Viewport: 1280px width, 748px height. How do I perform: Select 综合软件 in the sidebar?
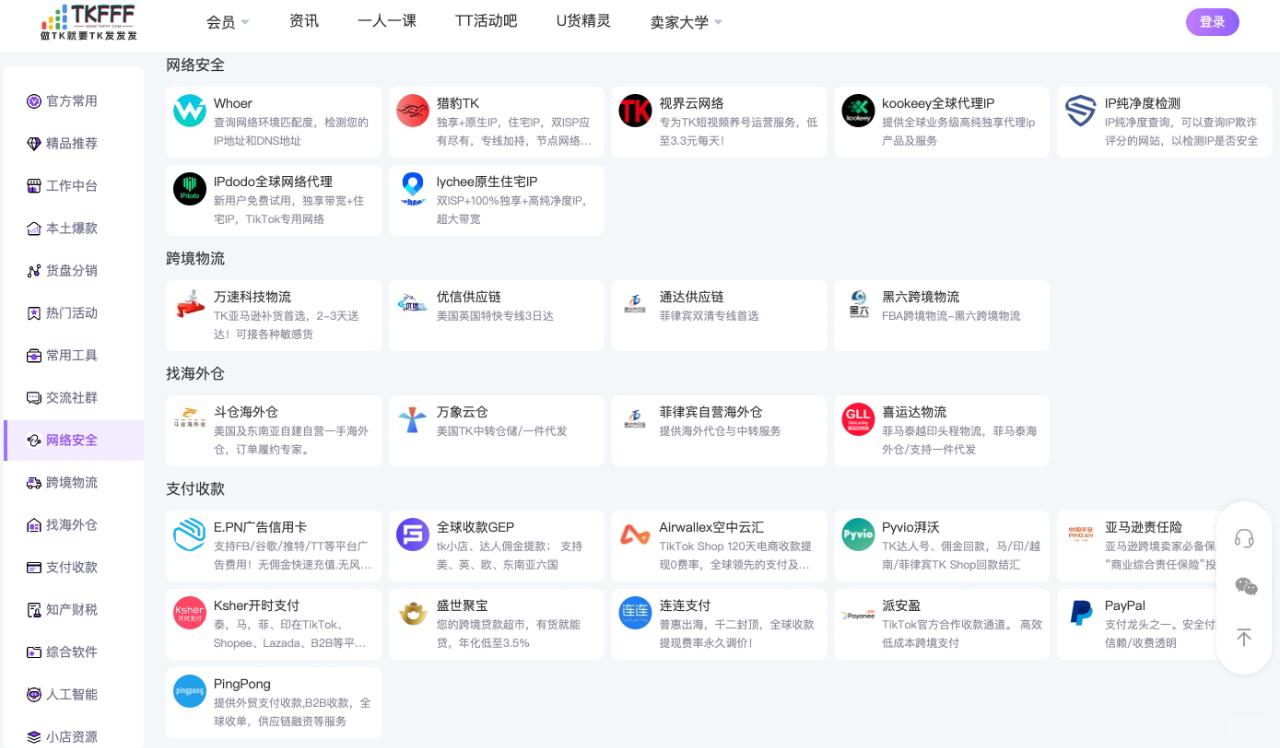pos(74,652)
